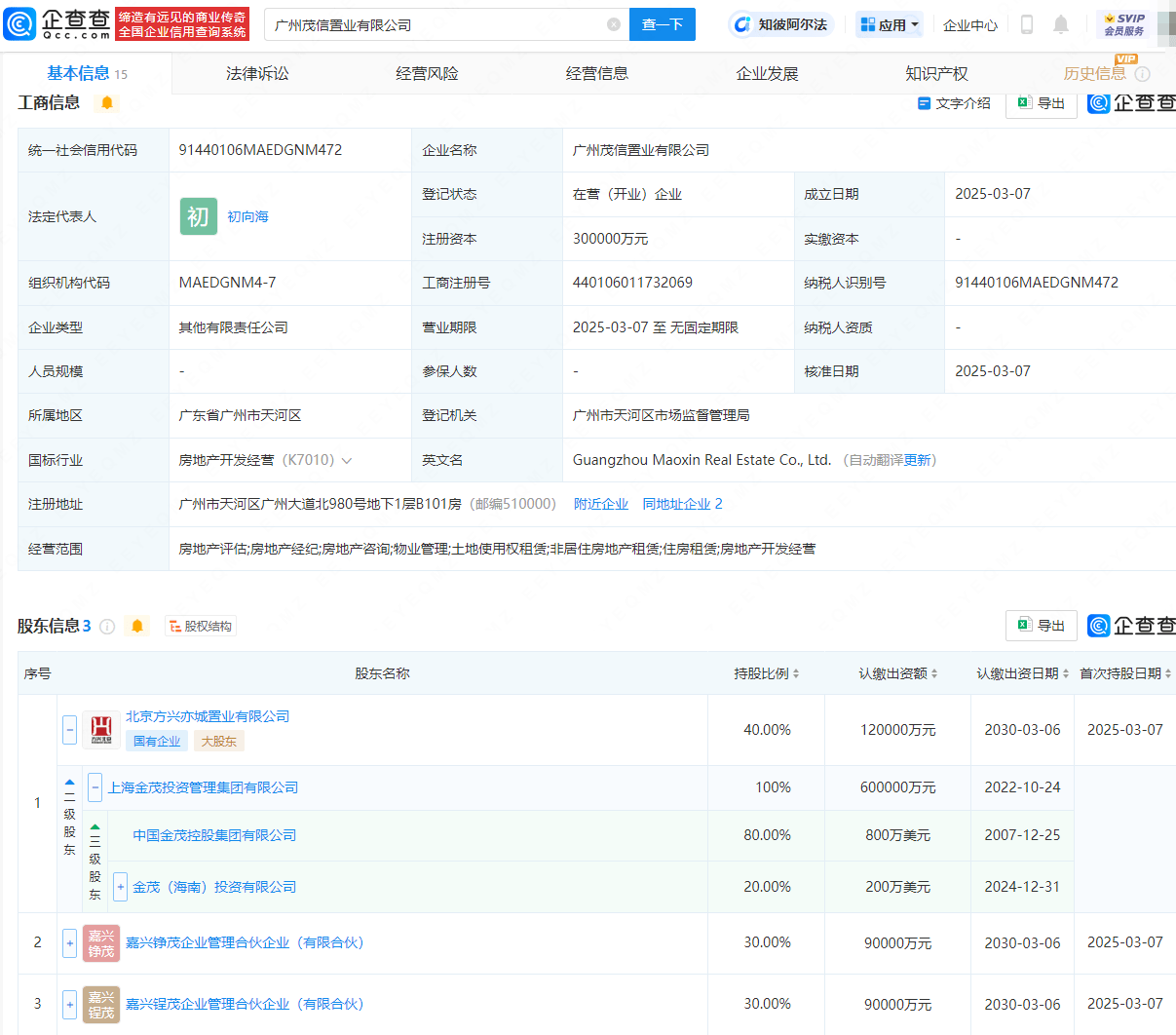This screenshot has height=1035, width=1176.
Task: Open the 应用 dropdown menu
Action: (890, 24)
